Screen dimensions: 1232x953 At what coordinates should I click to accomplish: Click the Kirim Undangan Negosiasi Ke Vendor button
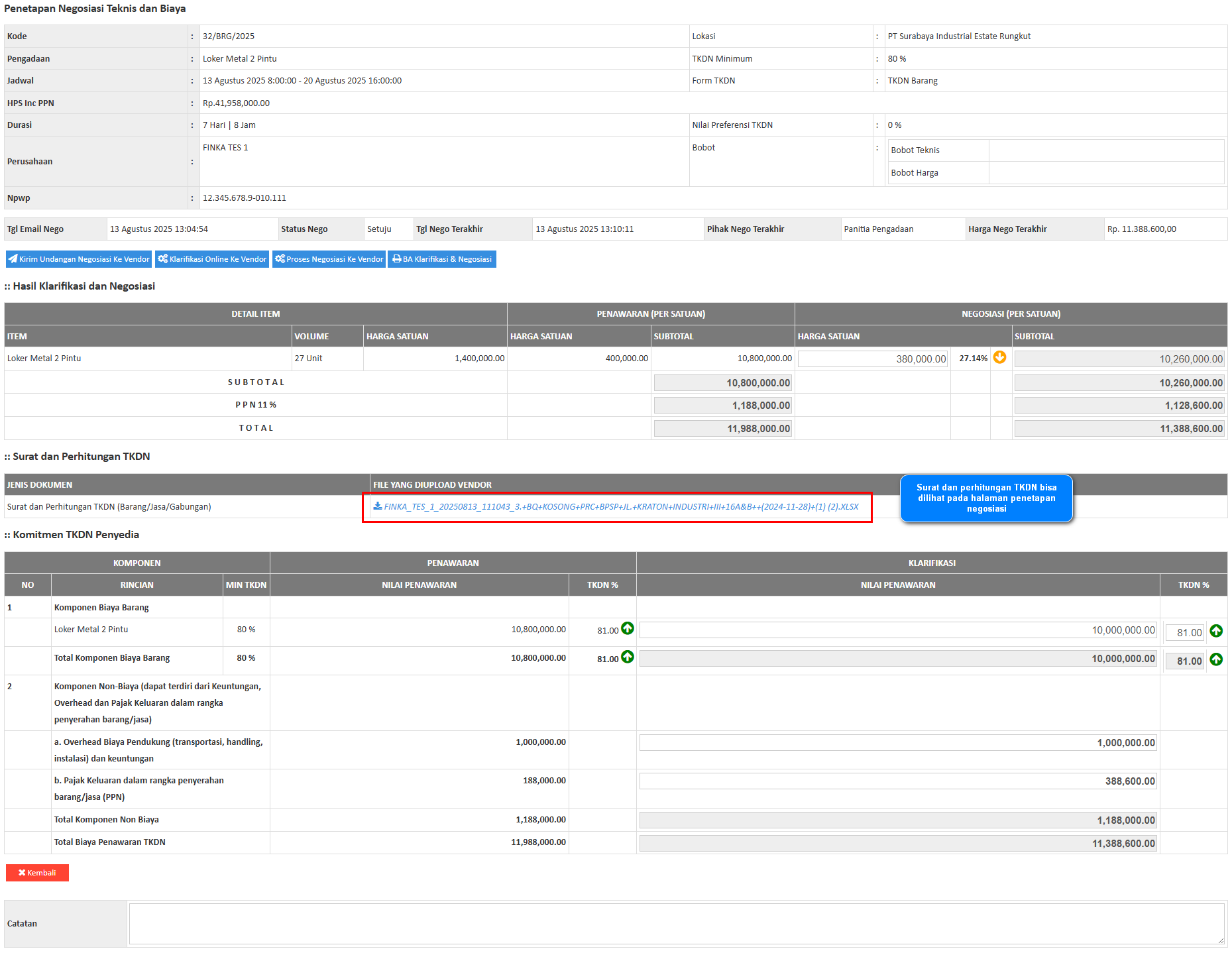[79, 259]
